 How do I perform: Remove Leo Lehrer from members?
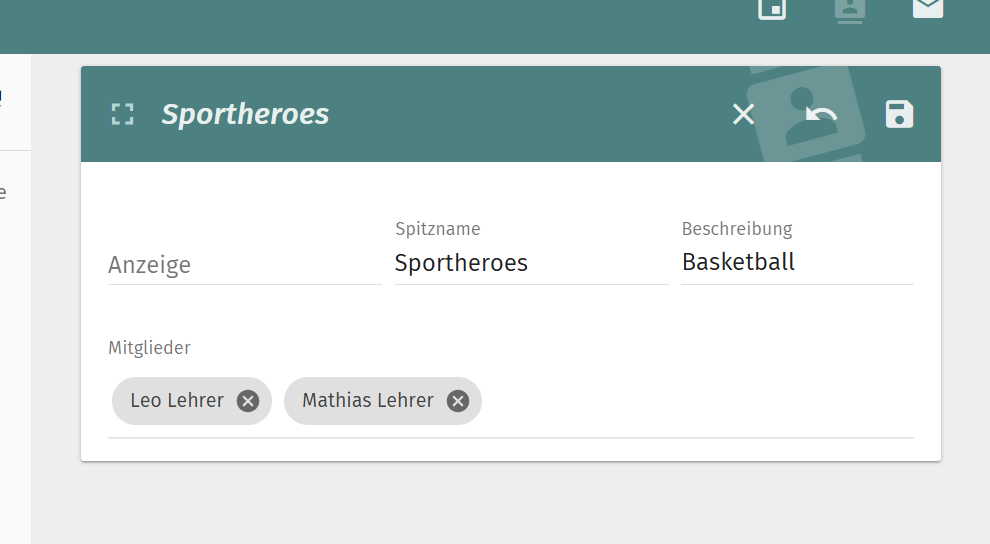pos(248,401)
